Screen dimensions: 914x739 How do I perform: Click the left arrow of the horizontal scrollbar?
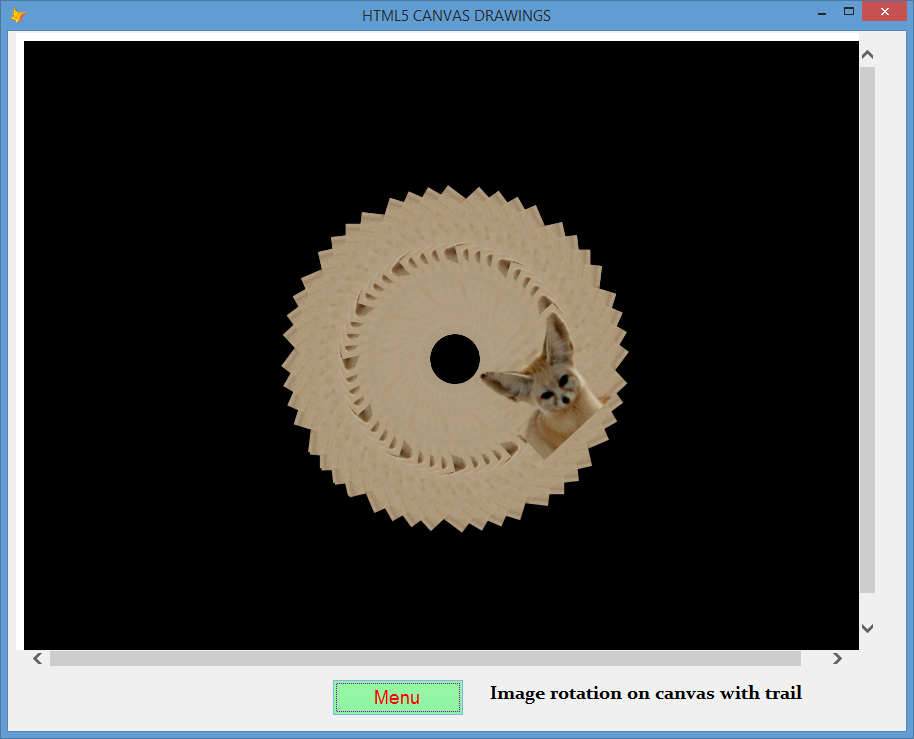[36, 658]
